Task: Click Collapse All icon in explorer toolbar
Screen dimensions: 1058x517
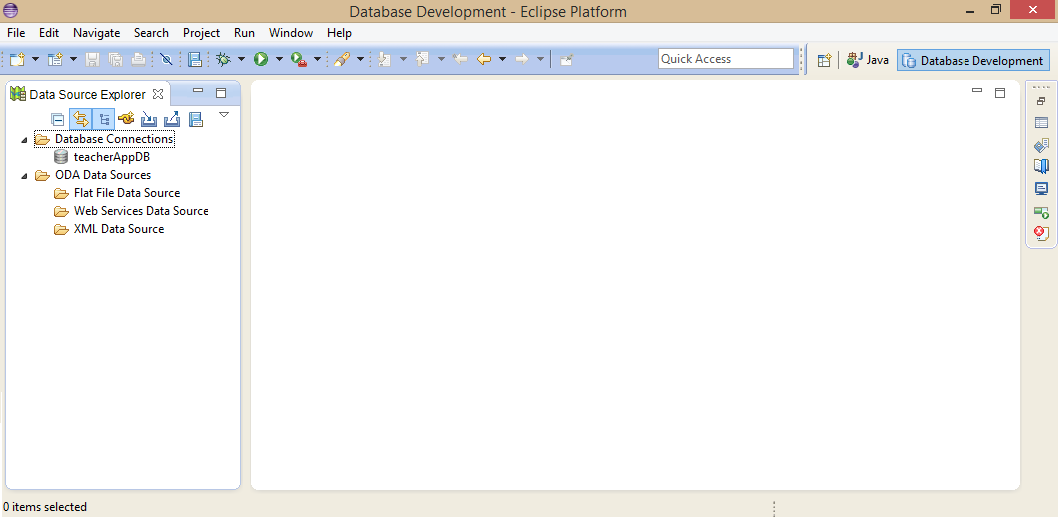Action: tap(58, 119)
